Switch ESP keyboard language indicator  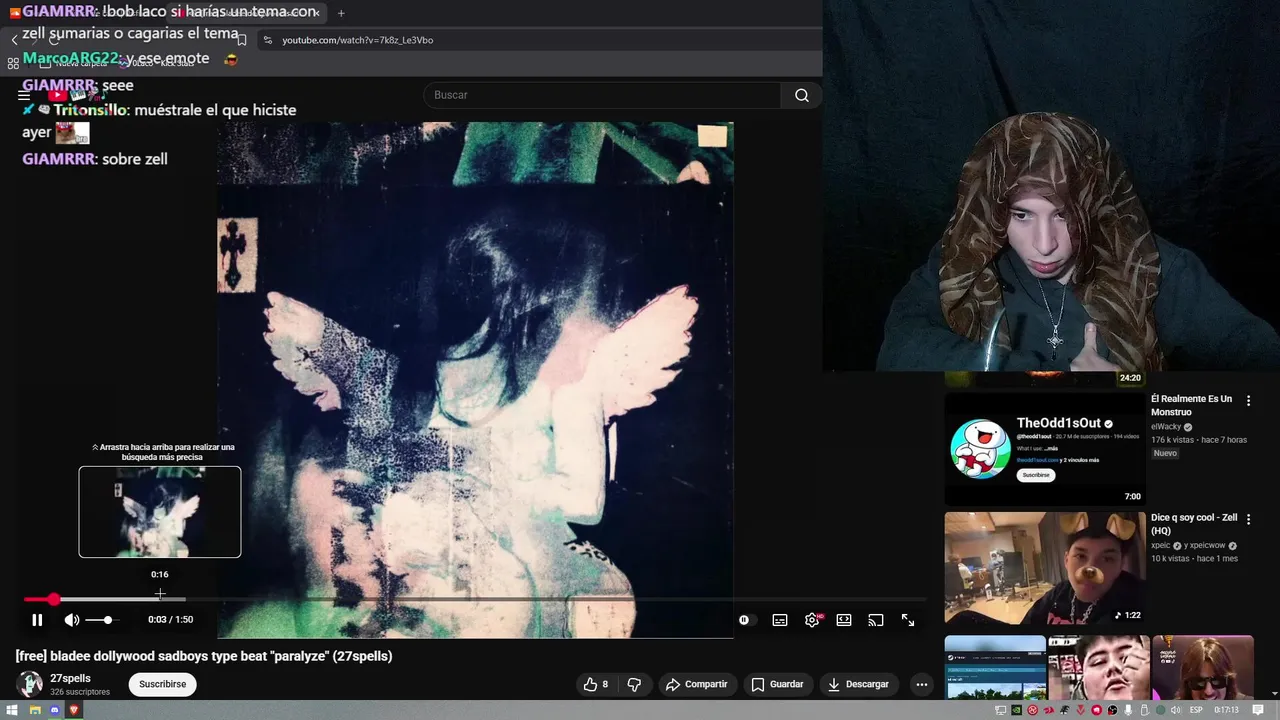pyautogui.click(x=1196, y=710)
